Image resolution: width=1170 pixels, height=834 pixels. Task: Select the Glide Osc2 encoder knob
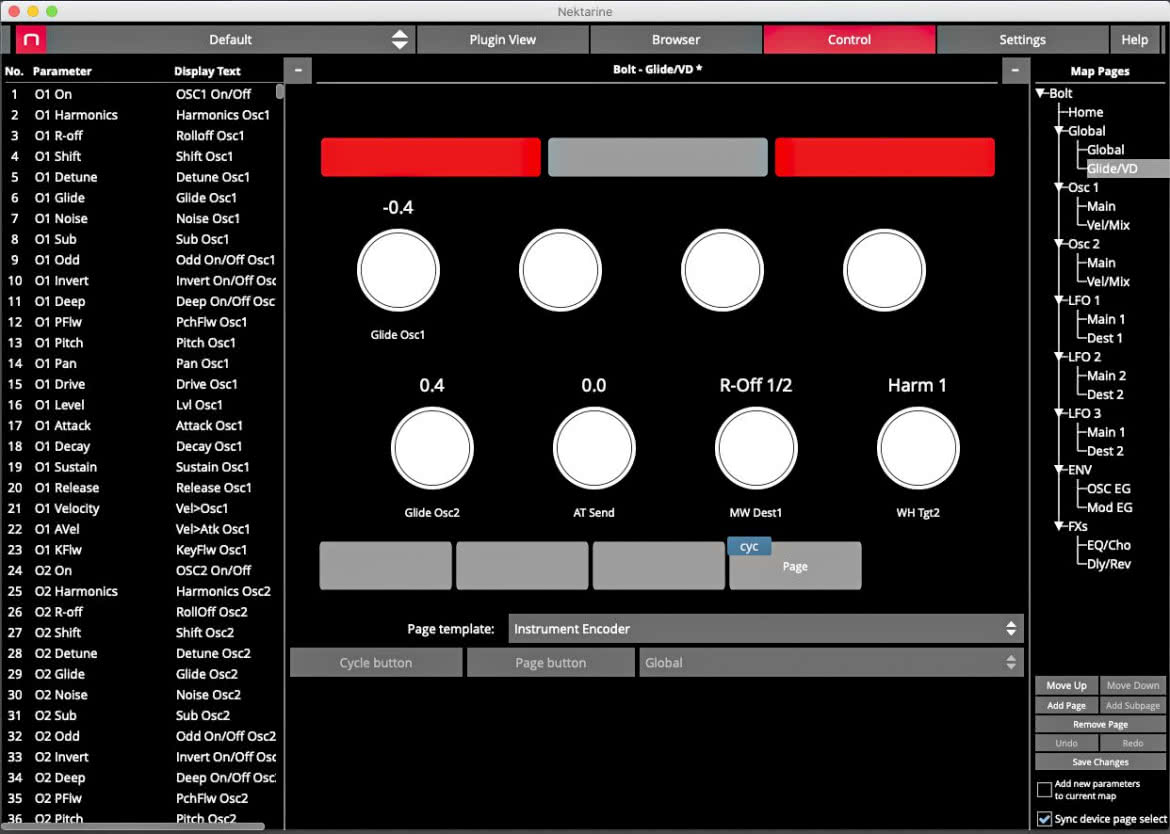tap(432, 448)
